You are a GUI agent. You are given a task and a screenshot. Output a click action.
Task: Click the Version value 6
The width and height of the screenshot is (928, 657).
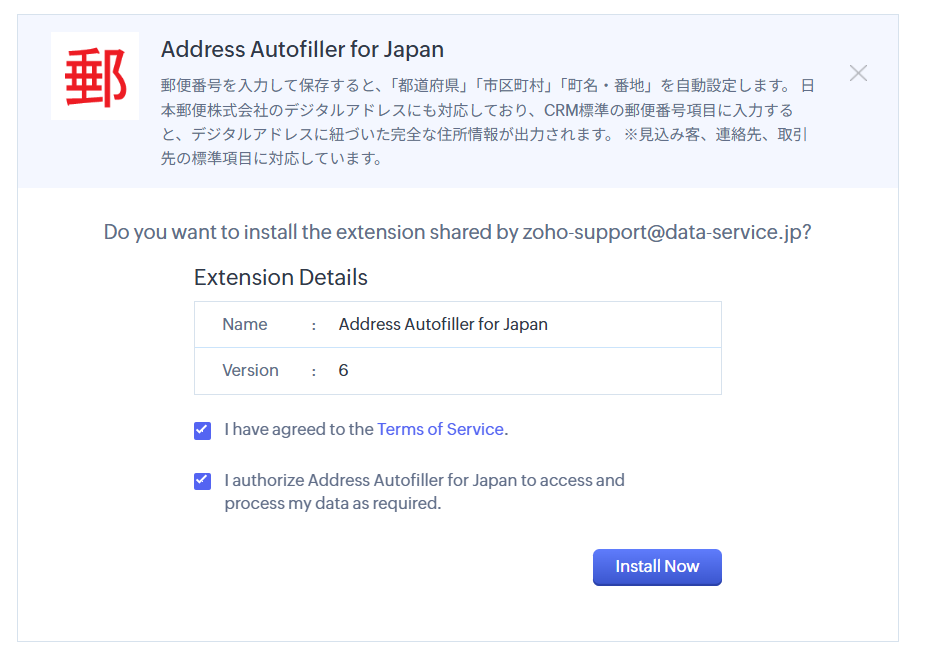tap(343, 371)
